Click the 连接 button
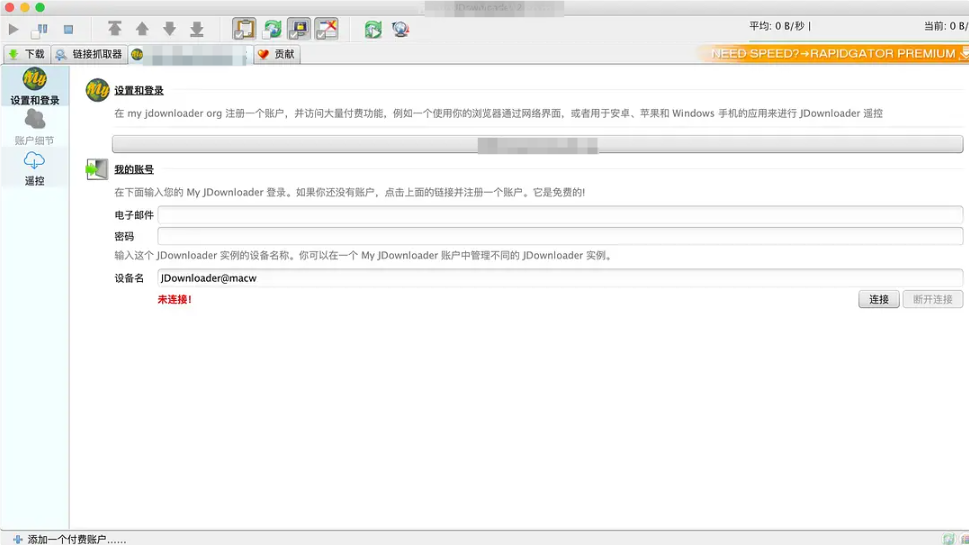The width and height of the screenshot is (969, 545). click(x=879, y=299)
